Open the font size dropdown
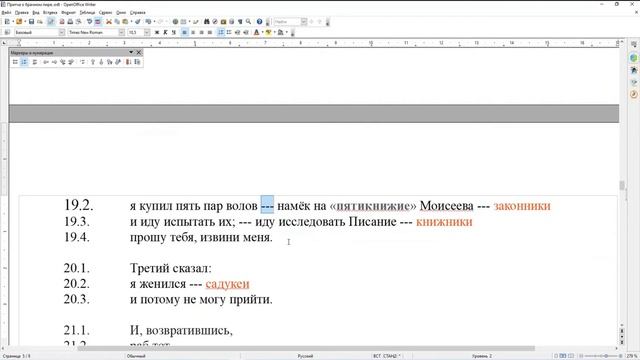The height and width of the screenshot is (360, 640). 147,32
